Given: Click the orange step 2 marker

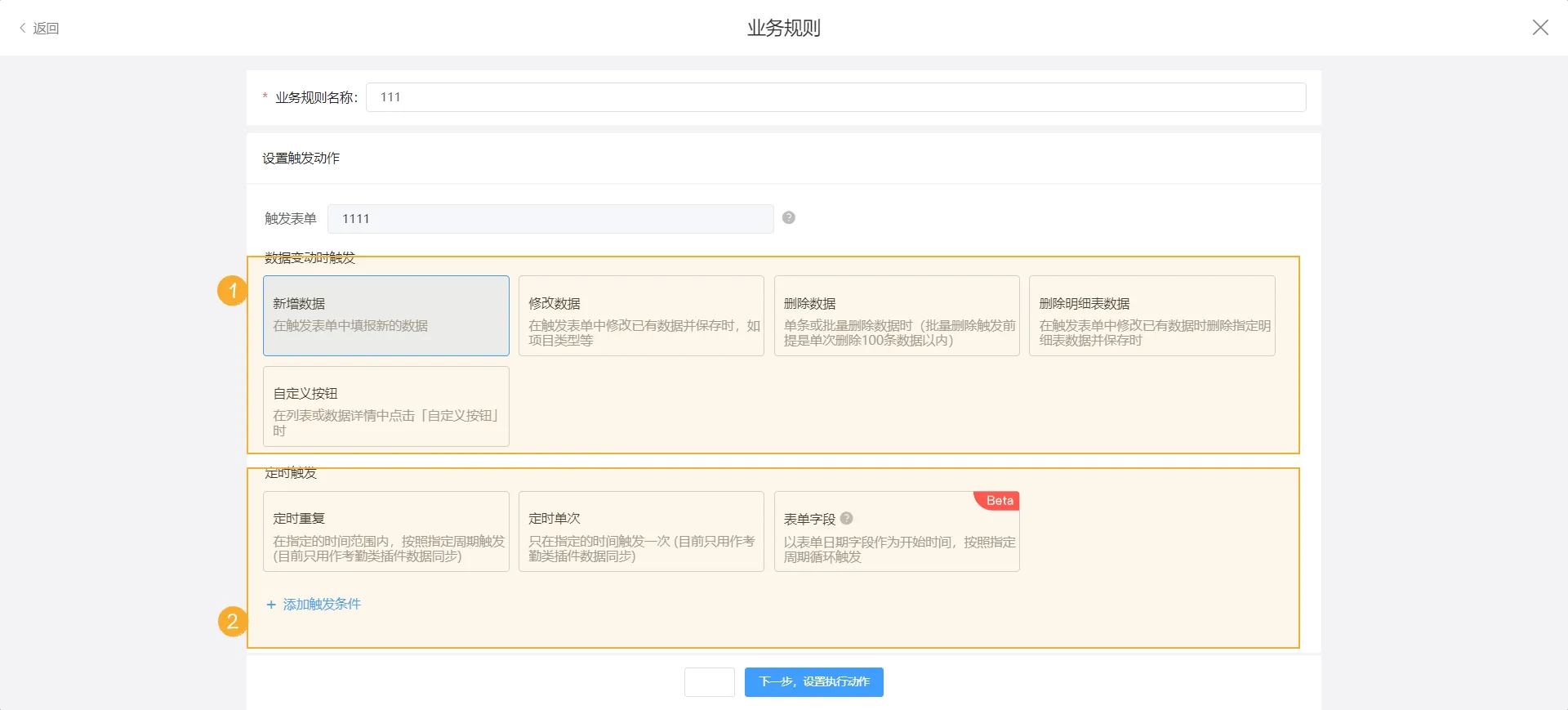Looking at the screenshot, I should pyautogui.click(x=232, y=622).
